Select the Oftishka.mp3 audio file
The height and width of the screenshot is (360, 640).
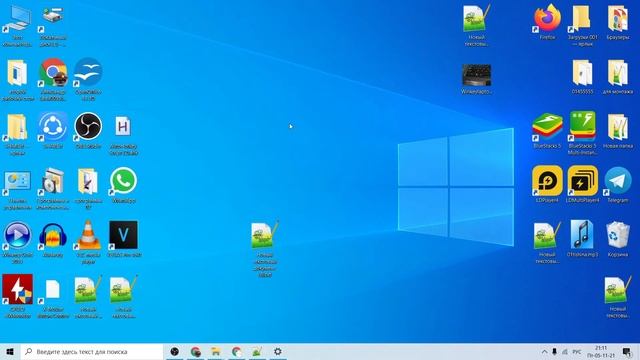[582, 235]
